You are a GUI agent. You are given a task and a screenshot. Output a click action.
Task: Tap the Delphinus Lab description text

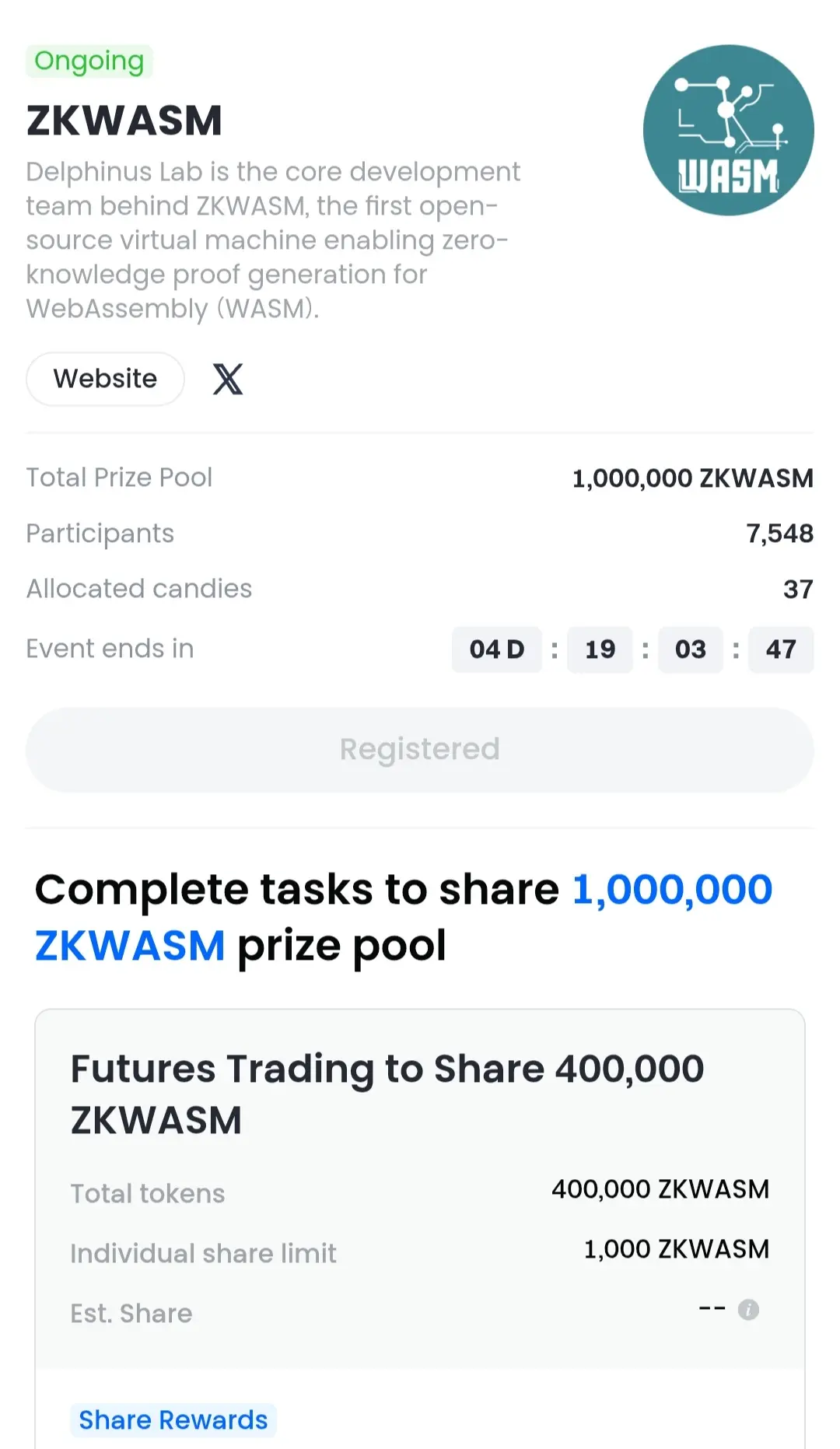tap(273, 240)
